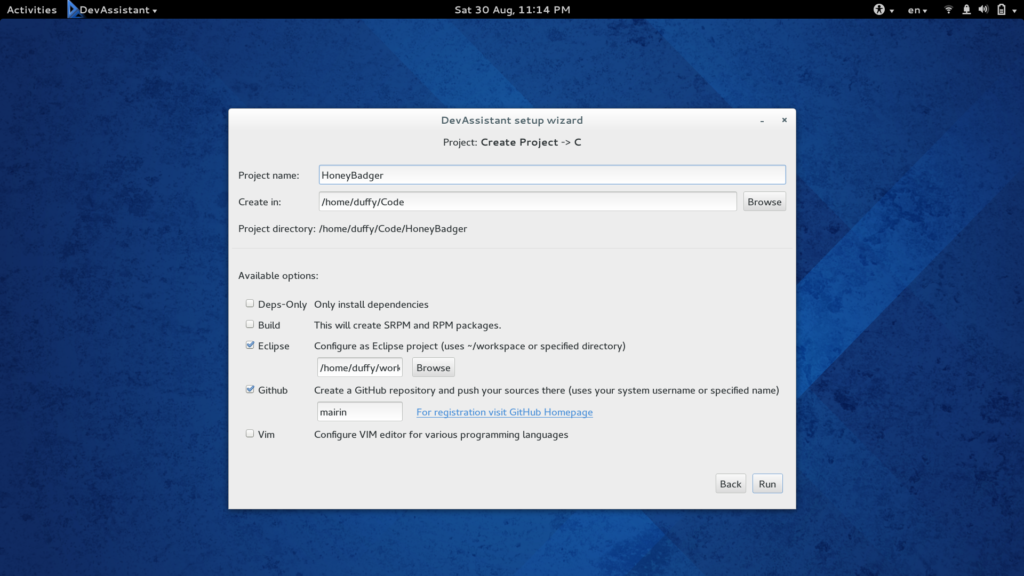Open the clock and calendar menu
Screen dimensions: 1024x576
pos(512,10)
